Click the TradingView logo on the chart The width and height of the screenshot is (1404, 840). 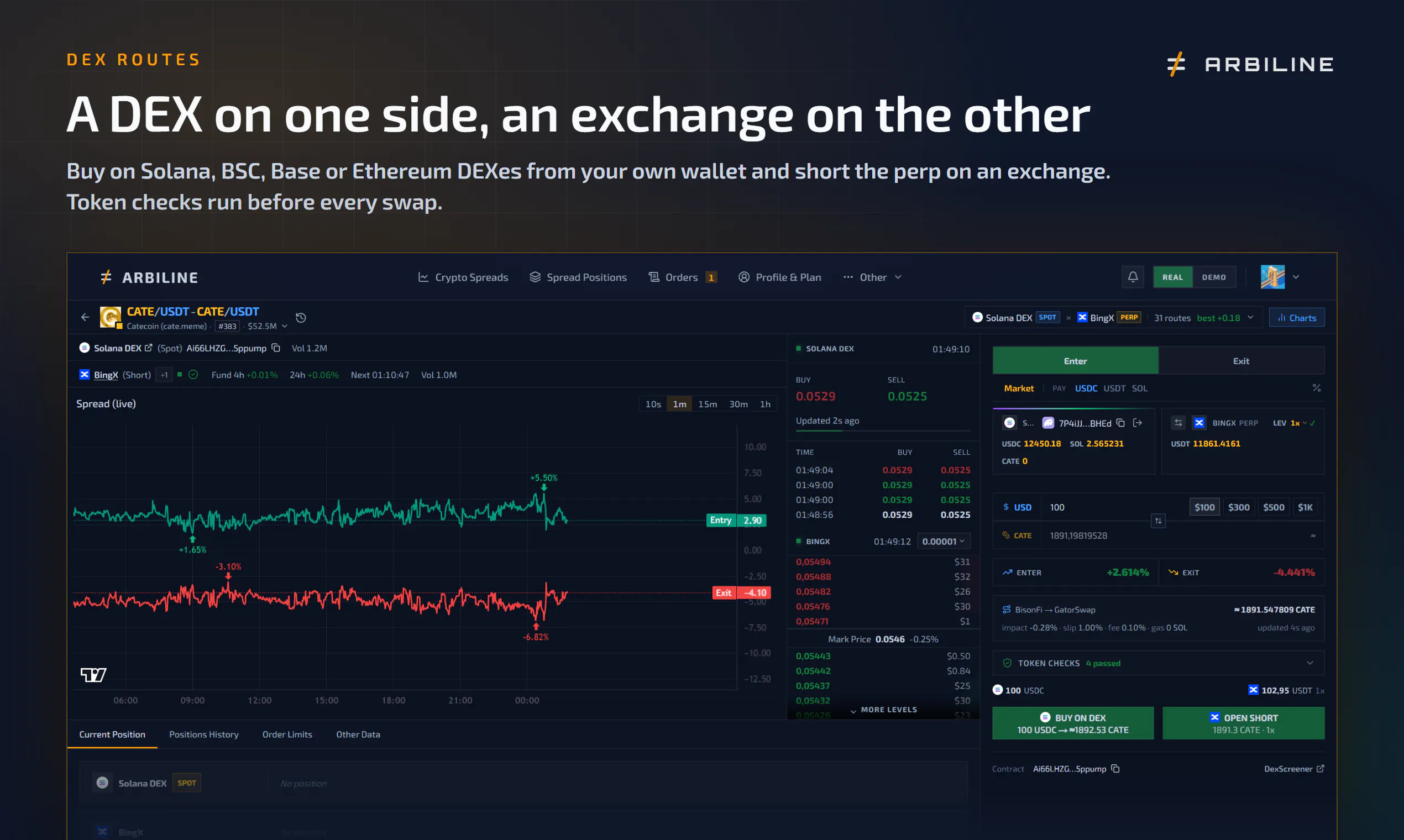[93, 674]
